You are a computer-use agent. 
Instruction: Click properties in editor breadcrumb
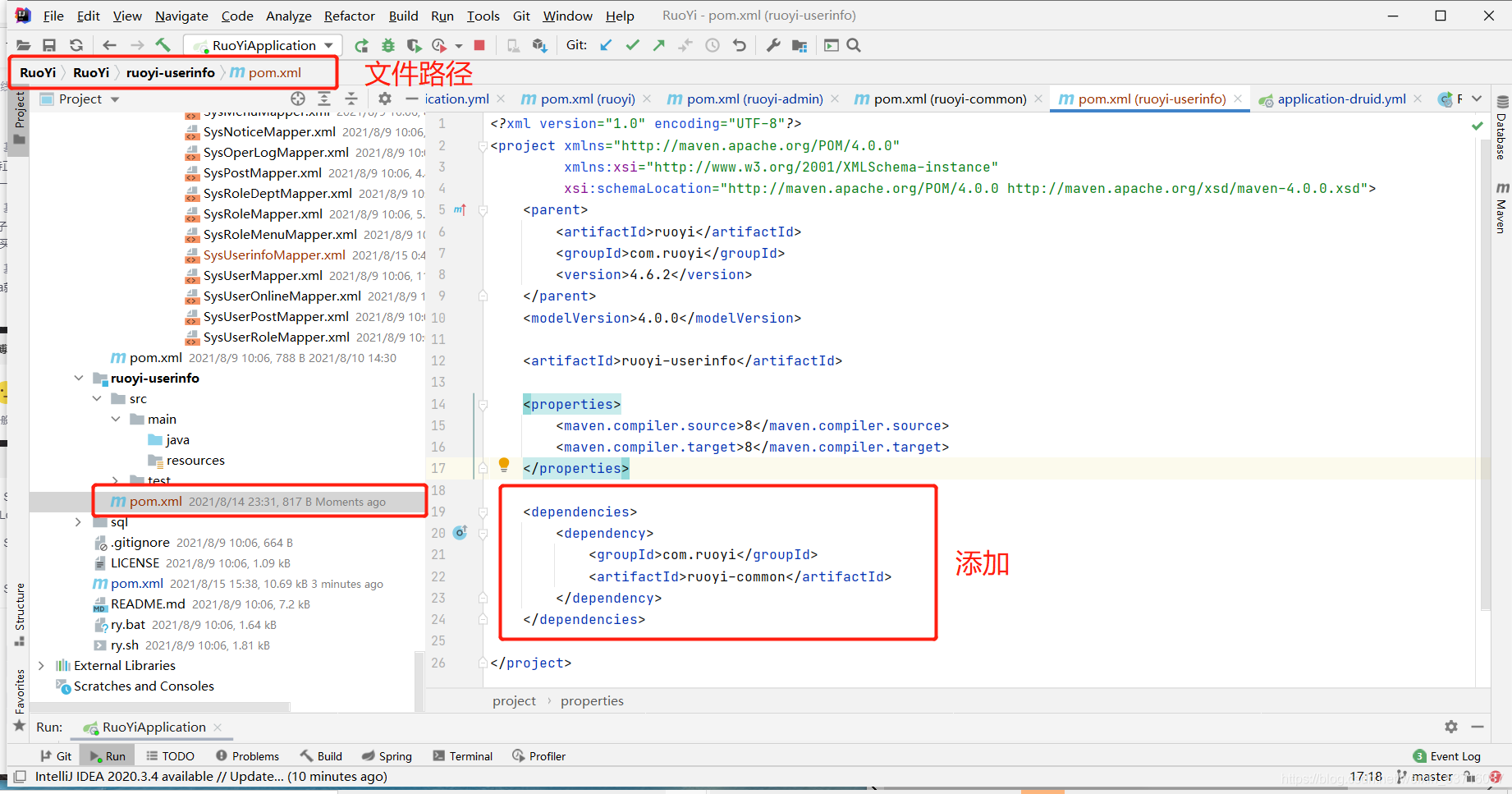(592, 700)
